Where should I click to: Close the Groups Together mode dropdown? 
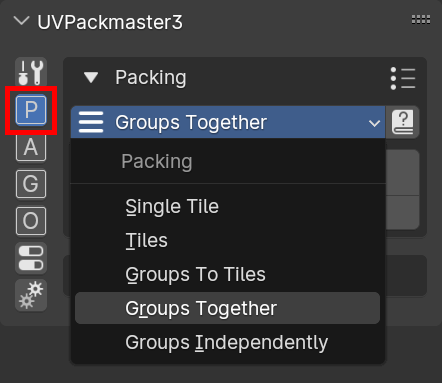(x=228, y=122)
